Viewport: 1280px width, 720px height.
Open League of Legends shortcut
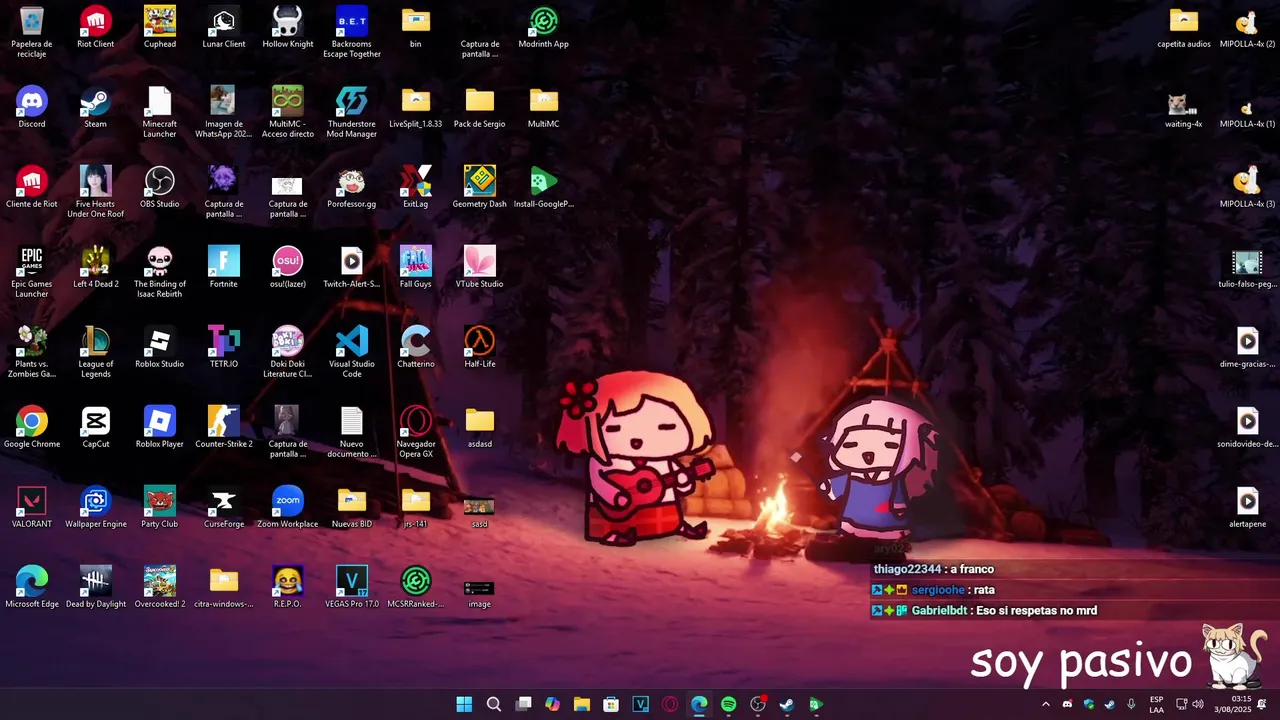click(96, 352)
